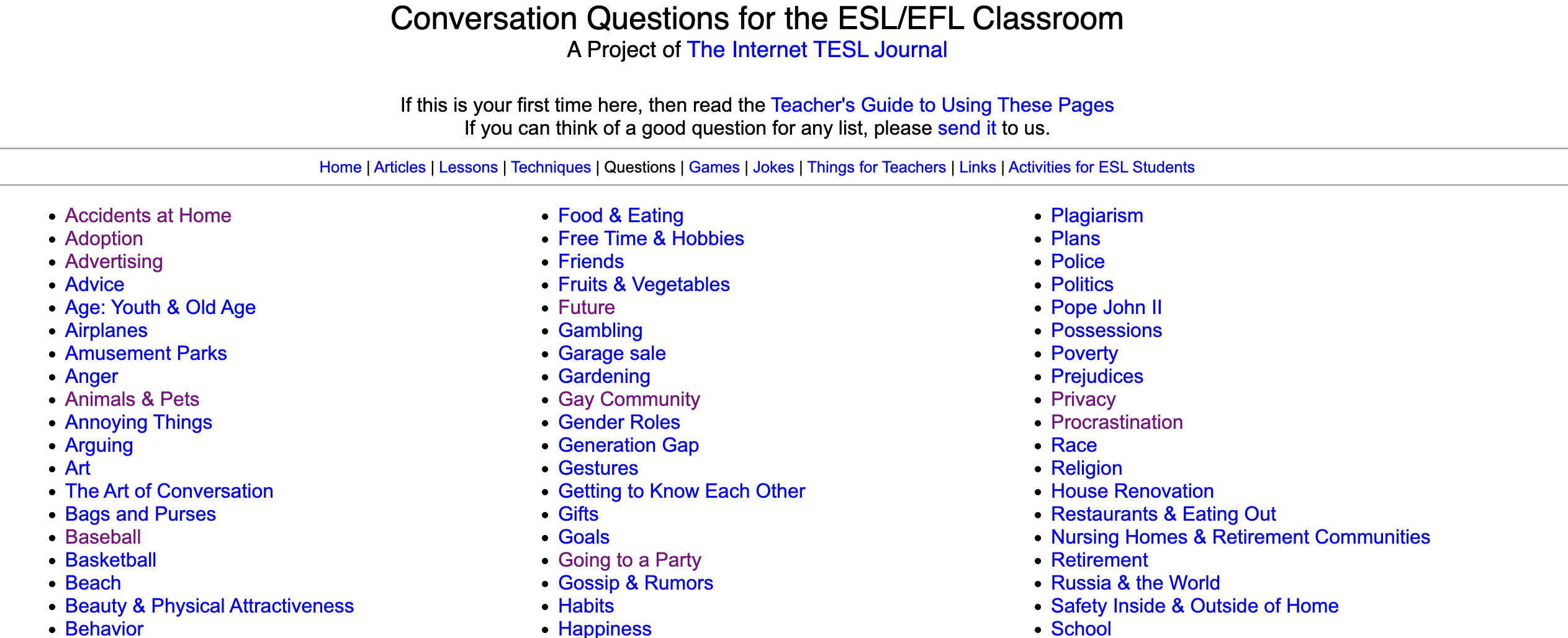
Task: Choose the Gossip & Rumors topic
Action: tap(636, 583)
